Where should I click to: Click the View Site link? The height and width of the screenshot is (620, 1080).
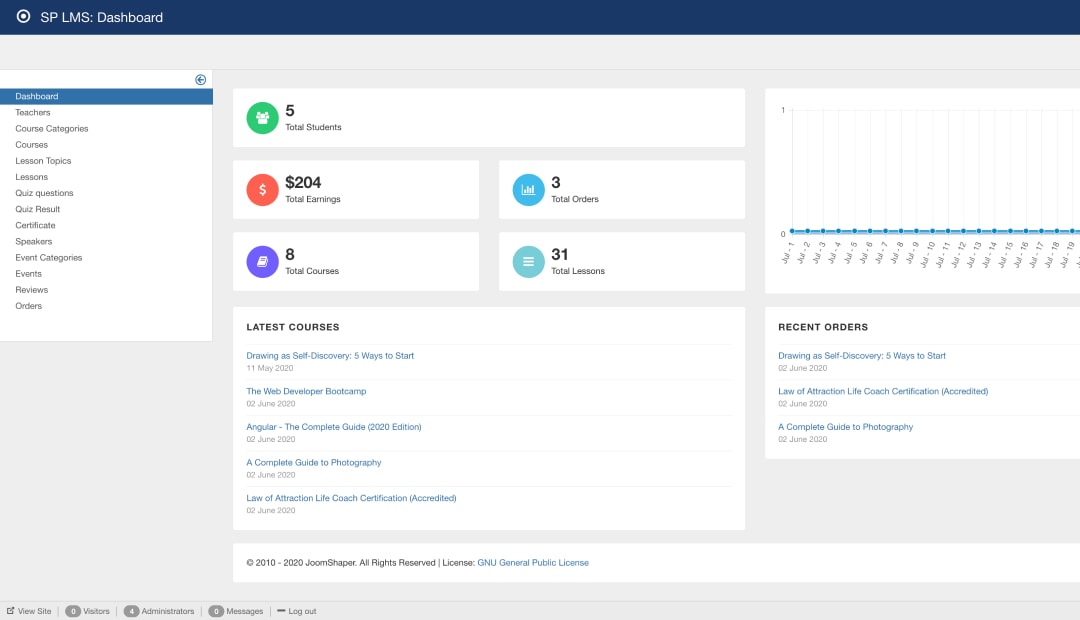(x=34, y=611)
